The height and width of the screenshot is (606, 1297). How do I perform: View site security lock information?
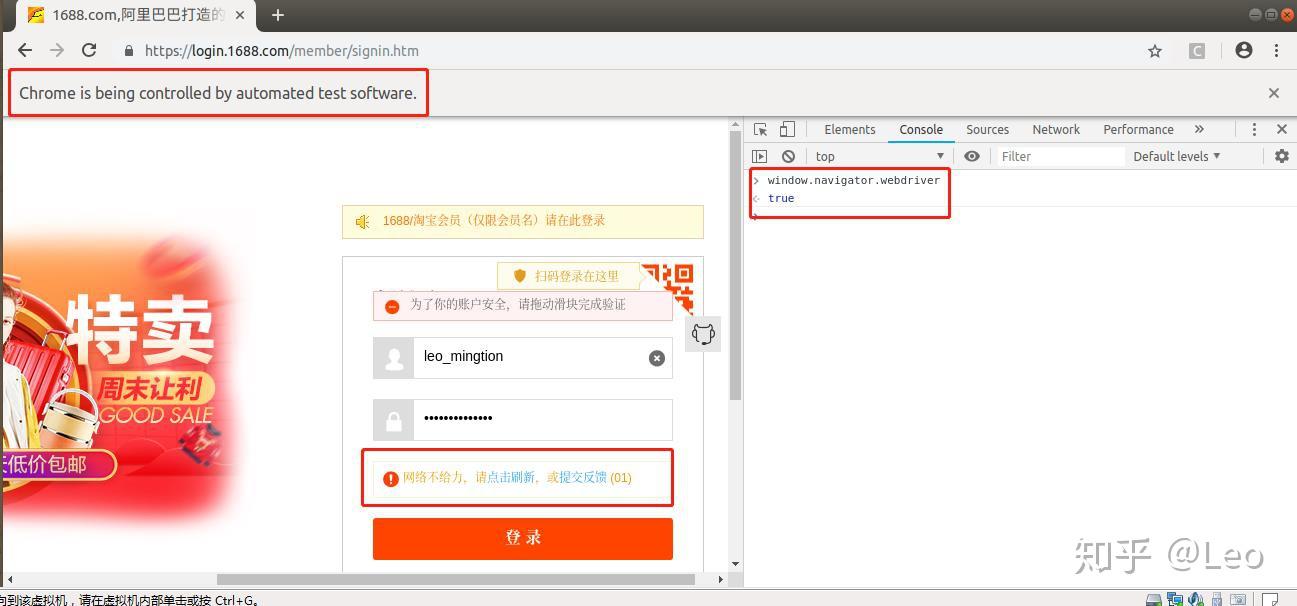129,51
